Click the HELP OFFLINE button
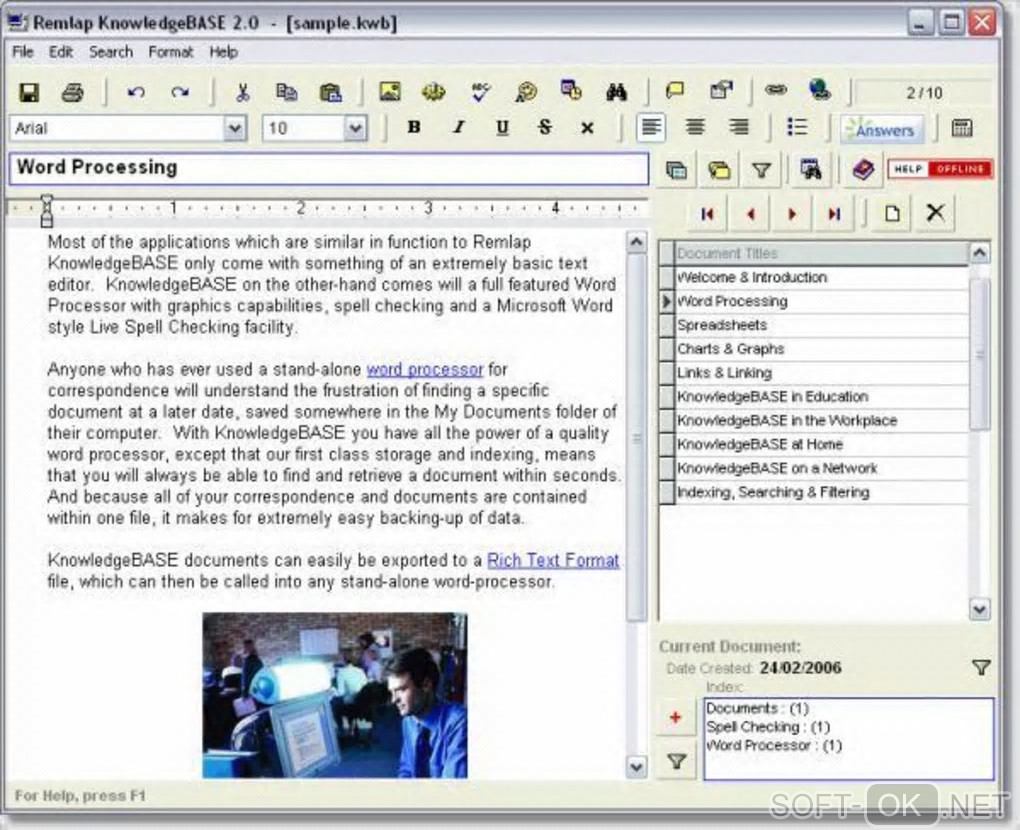 tap(940, 169)
